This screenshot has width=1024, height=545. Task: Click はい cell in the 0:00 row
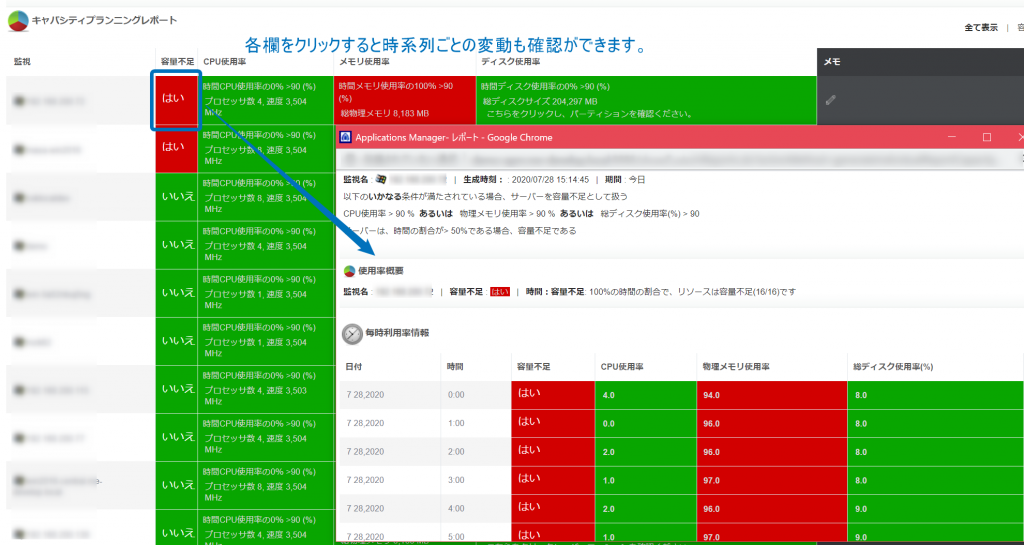552,395
